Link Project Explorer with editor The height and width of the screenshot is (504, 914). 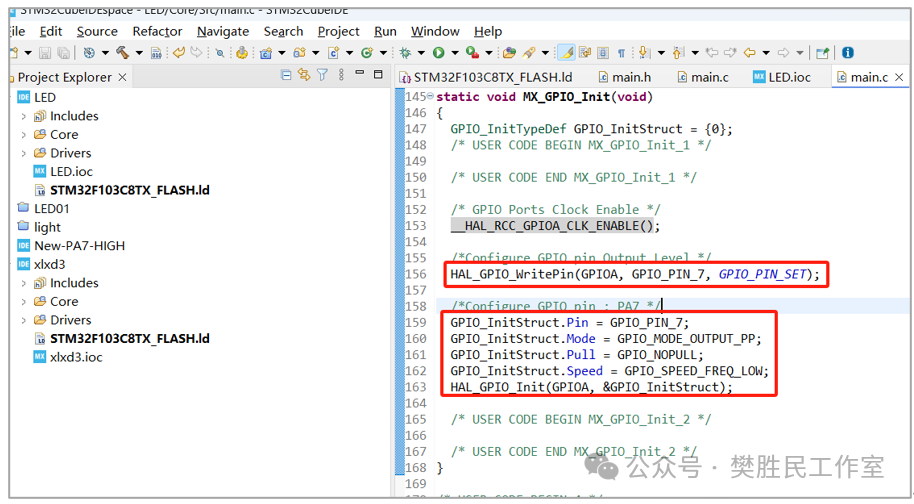point(304,75)
